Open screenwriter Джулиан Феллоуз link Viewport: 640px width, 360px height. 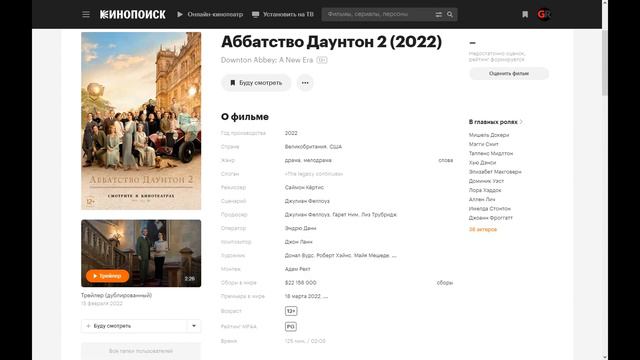(x=307, y=201)
